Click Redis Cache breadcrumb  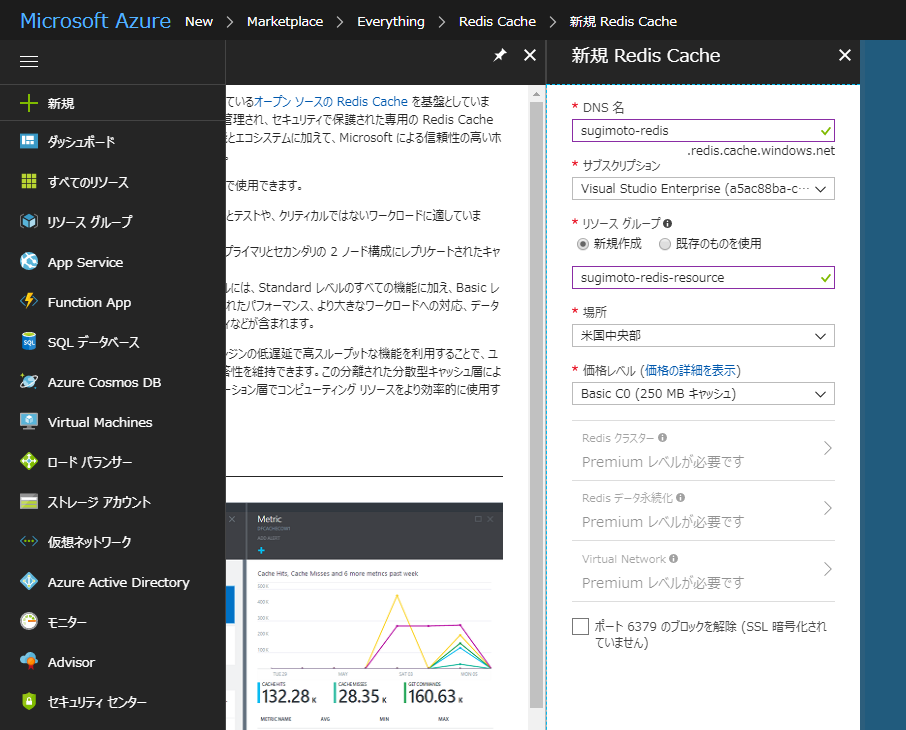click(x=497, y=21)
